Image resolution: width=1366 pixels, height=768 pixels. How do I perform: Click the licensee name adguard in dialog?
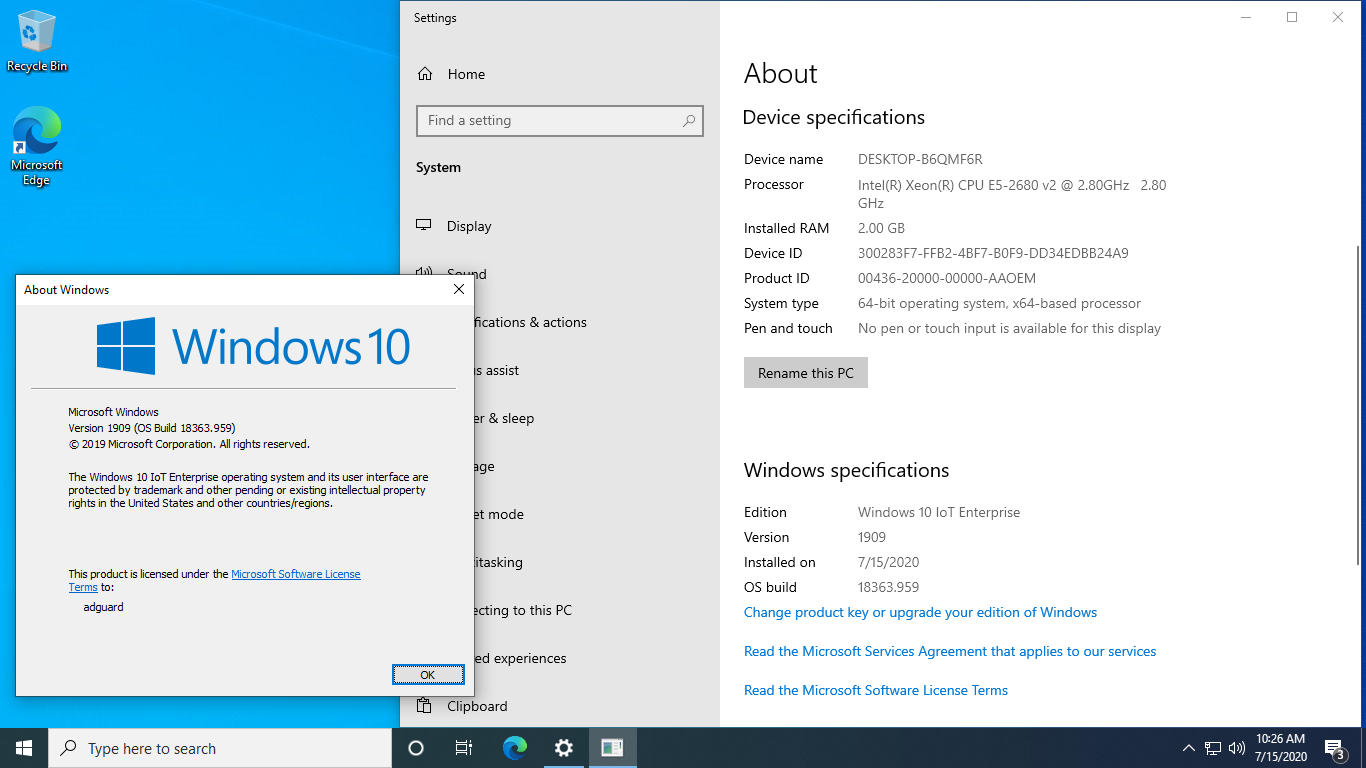pos(103,607)
